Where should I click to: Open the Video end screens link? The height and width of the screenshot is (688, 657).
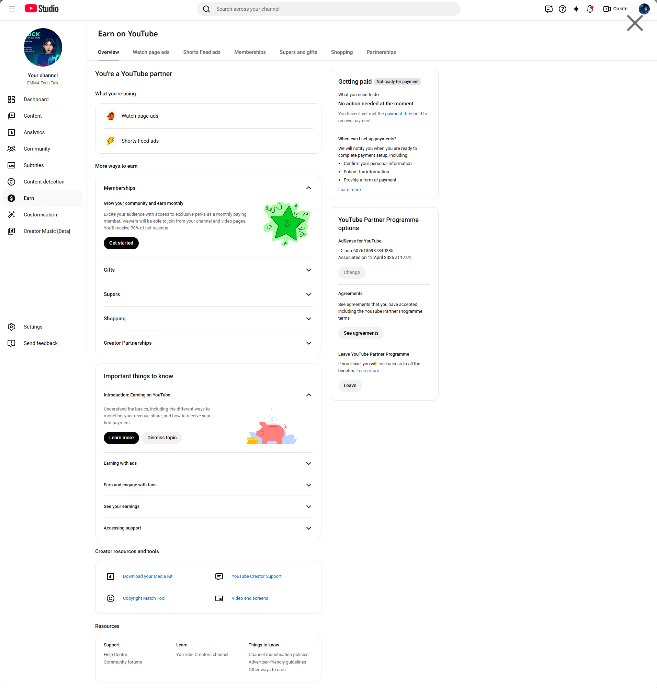pos(250,598)
